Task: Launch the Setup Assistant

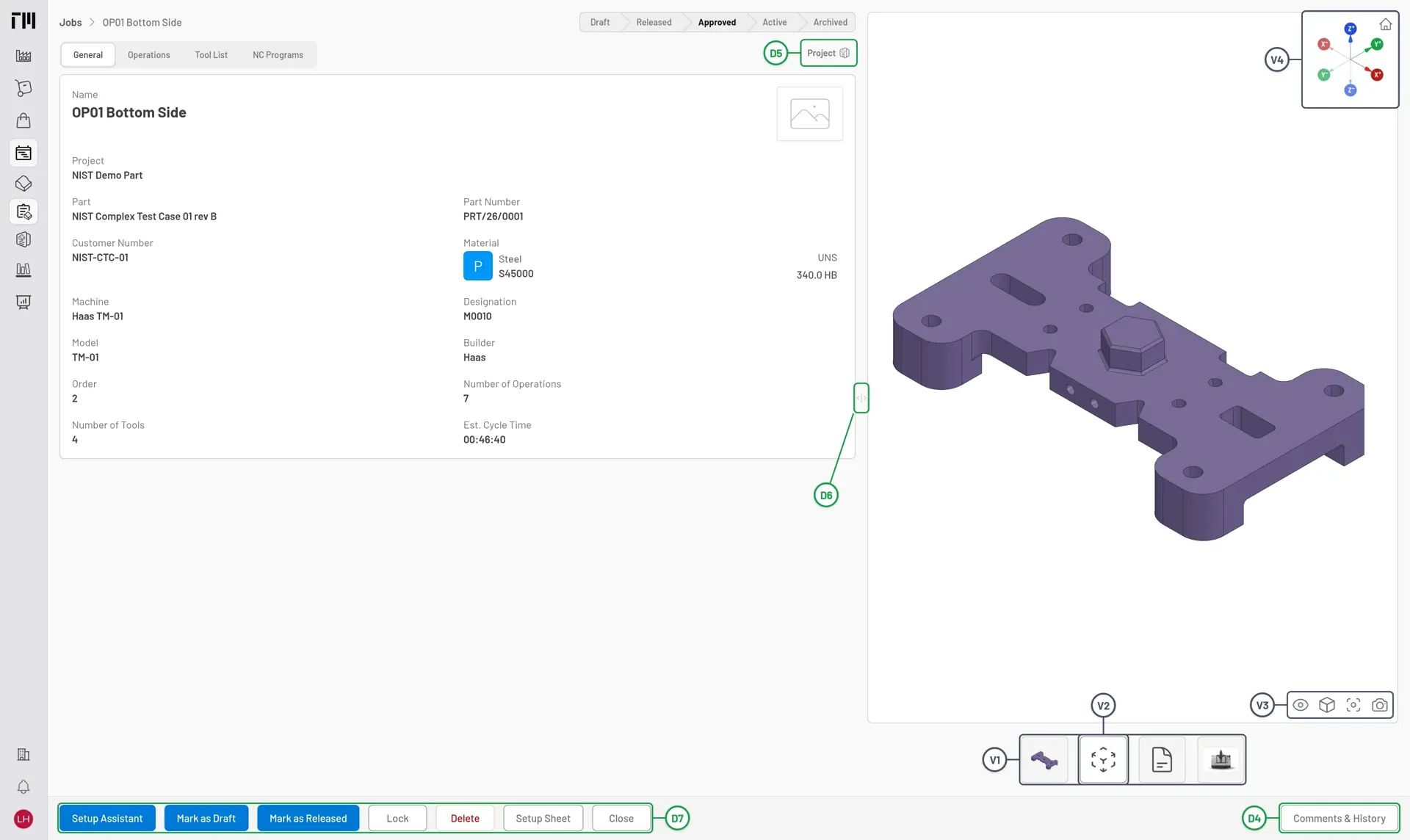Action: (x=107, y=819)
